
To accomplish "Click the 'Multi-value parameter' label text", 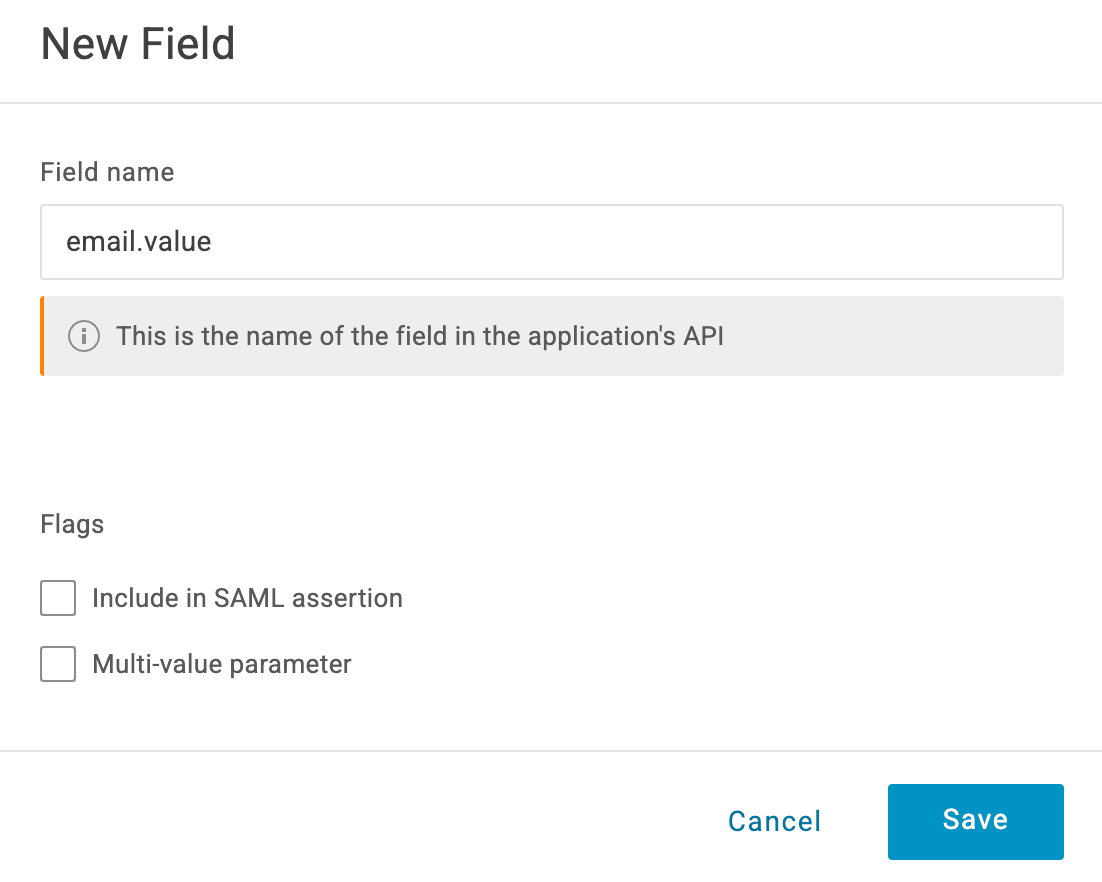I will pos(221,664).
